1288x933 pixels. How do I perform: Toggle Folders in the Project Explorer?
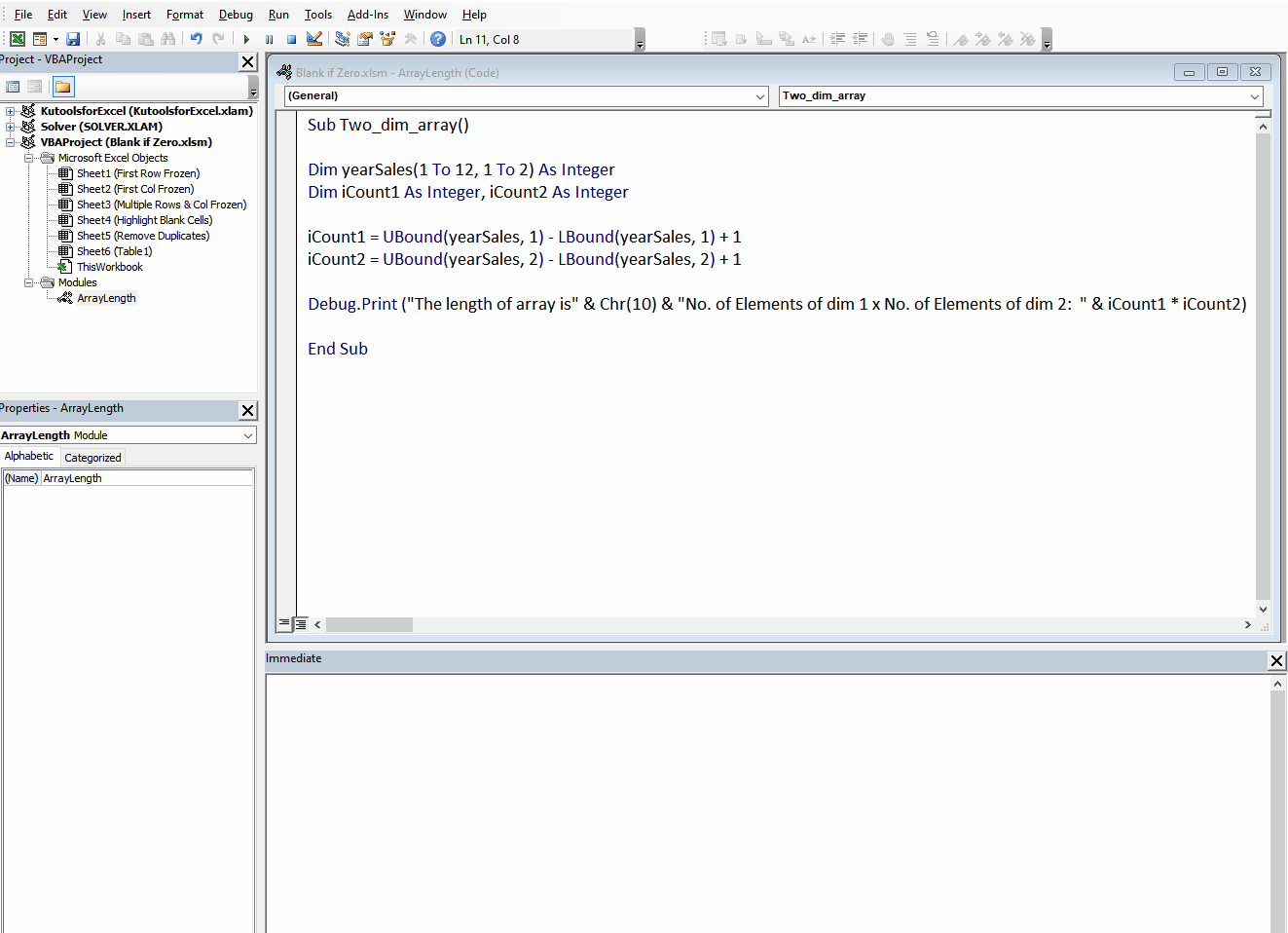63,87
